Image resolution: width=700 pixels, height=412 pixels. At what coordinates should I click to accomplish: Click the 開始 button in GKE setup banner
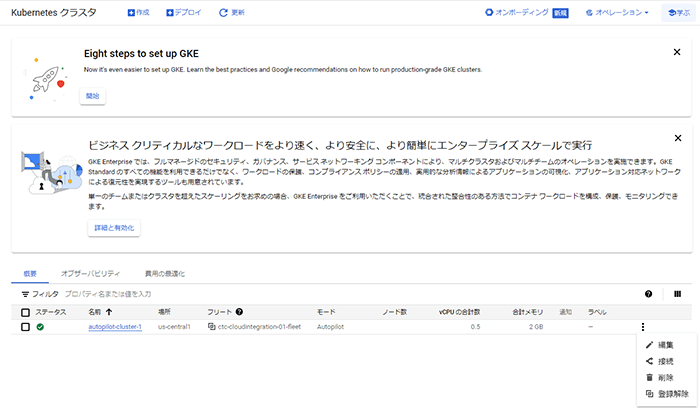(x=92, y=96)
